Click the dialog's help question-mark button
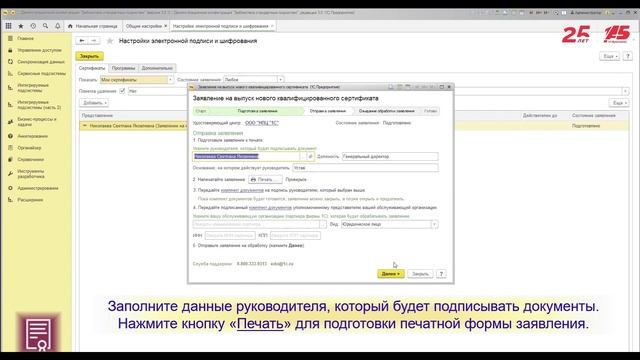The width and height of the screenshot is (640, 360). click(441, 274)
